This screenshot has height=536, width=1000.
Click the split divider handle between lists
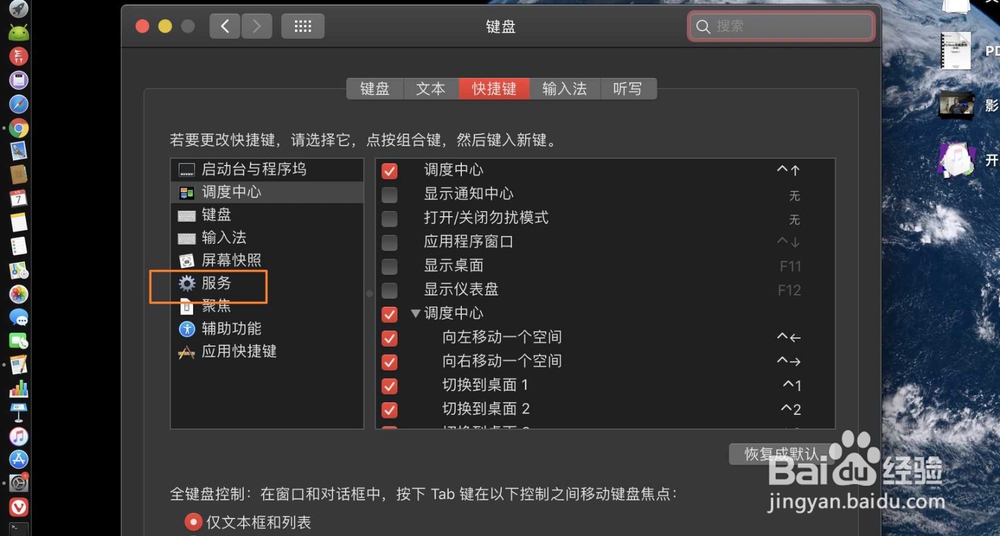coord(369,294)
